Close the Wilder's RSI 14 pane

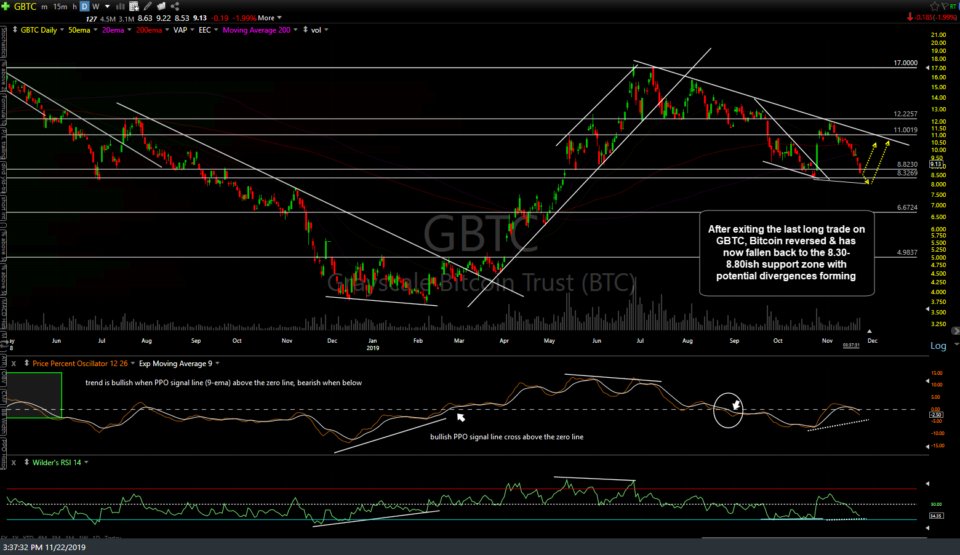(13, 462)
